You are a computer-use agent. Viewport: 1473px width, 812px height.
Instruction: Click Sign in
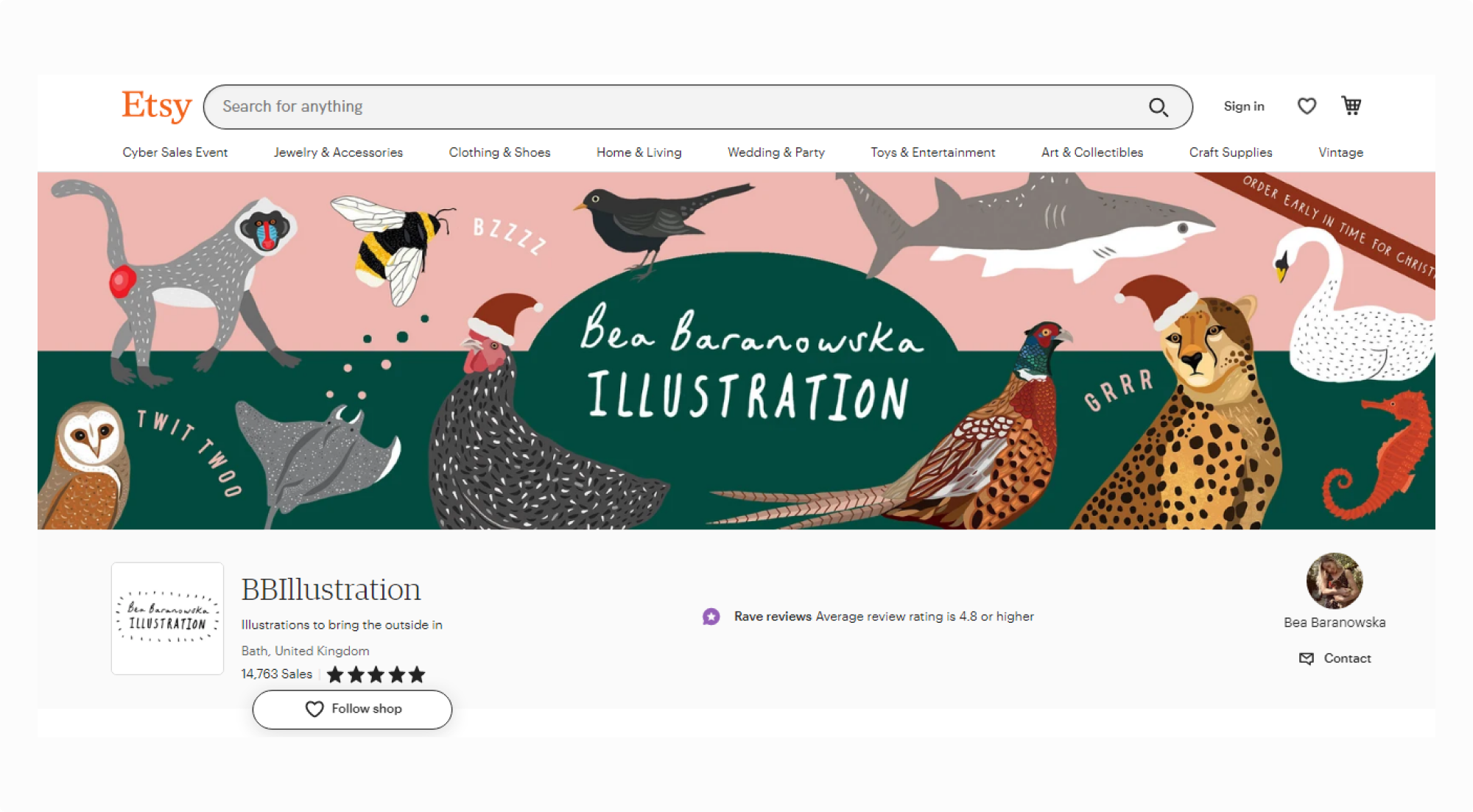pyautogui.click(x=1244, y=106)
